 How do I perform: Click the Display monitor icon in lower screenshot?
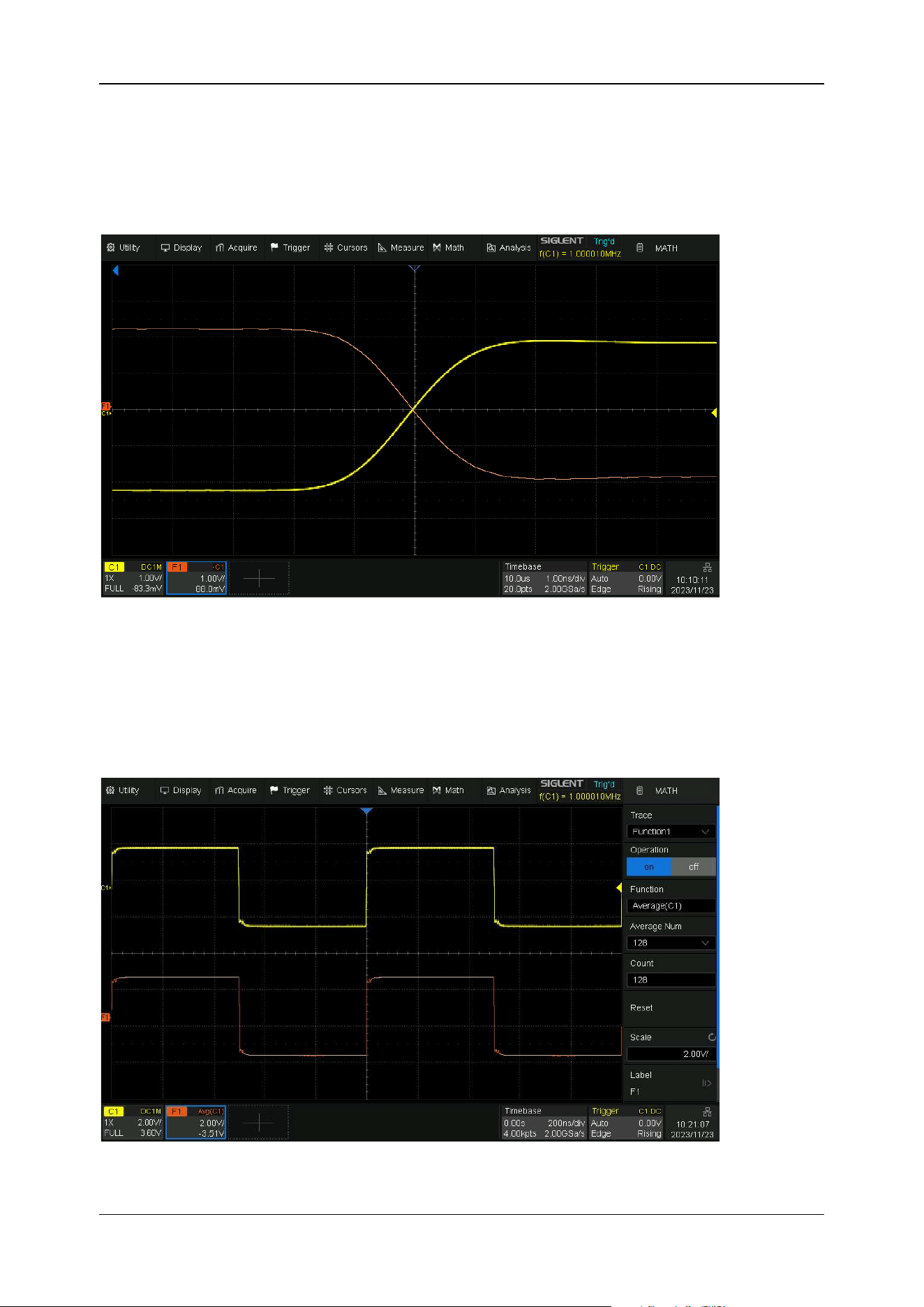pos(165,790)
